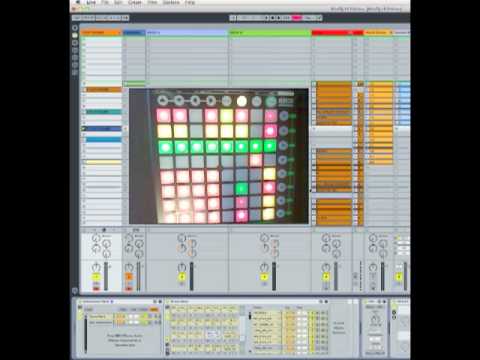Toggle the Instrument Rack device activator

(x=80, y=302)
